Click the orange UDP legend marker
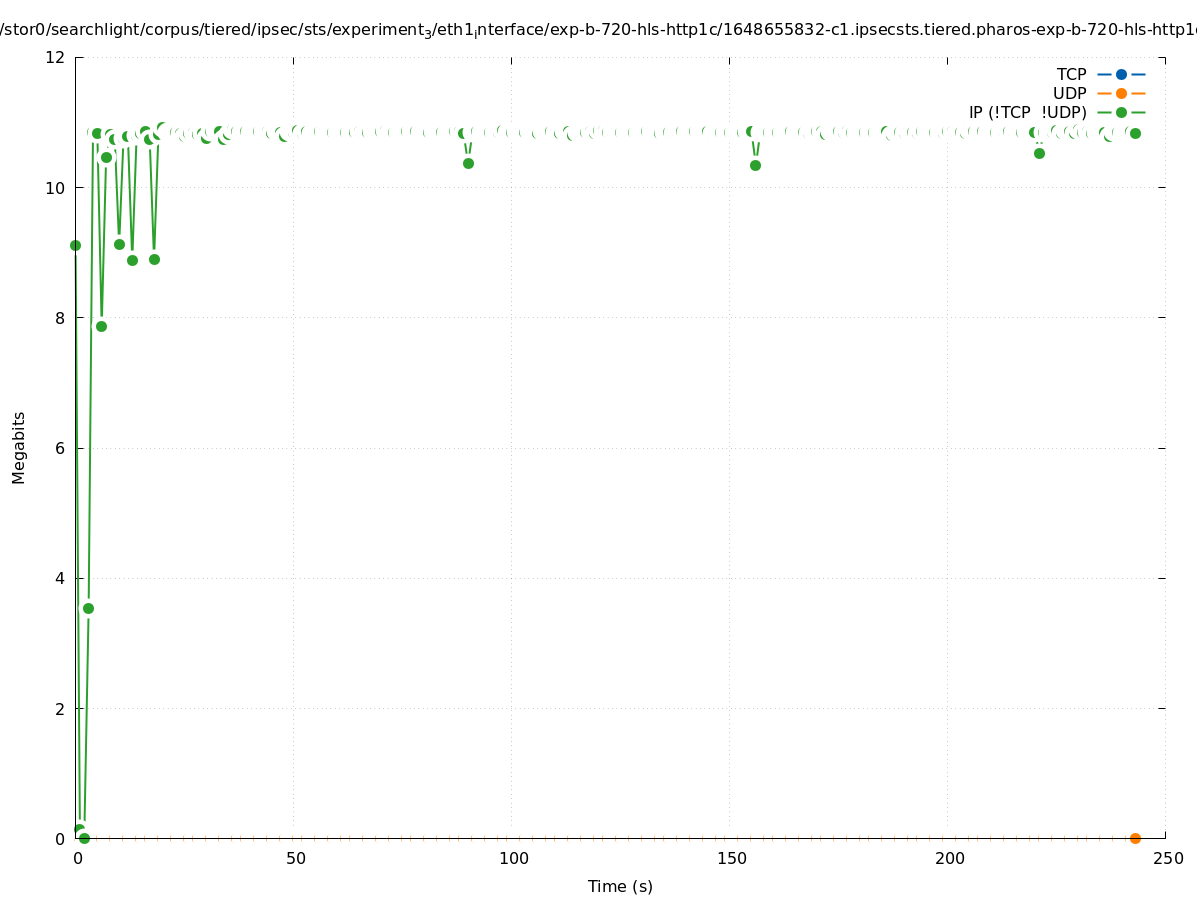This screenshot has height=900, width=1197. tap(1121, 93)
